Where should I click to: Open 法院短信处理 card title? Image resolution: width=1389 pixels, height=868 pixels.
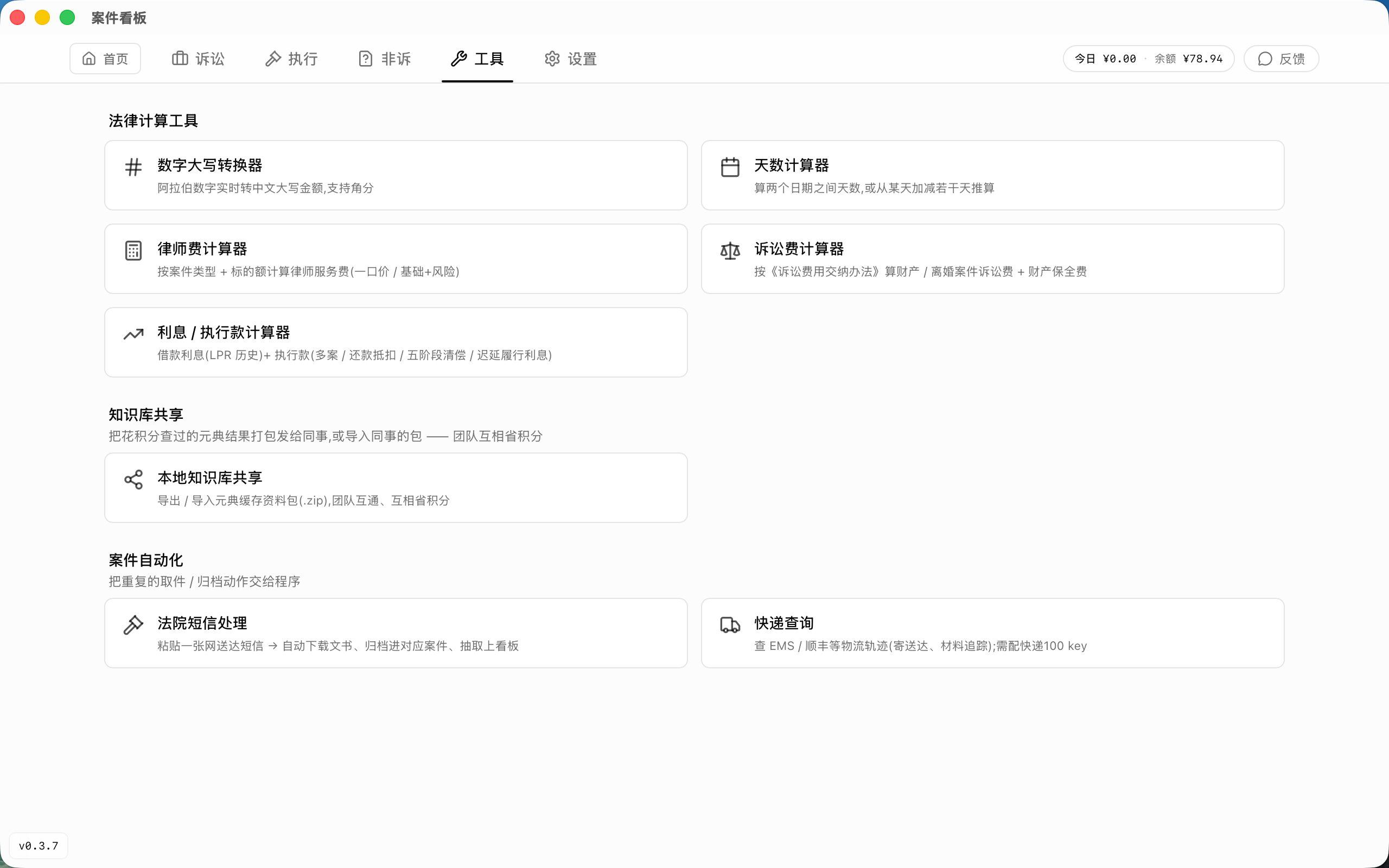pos(202,623)
